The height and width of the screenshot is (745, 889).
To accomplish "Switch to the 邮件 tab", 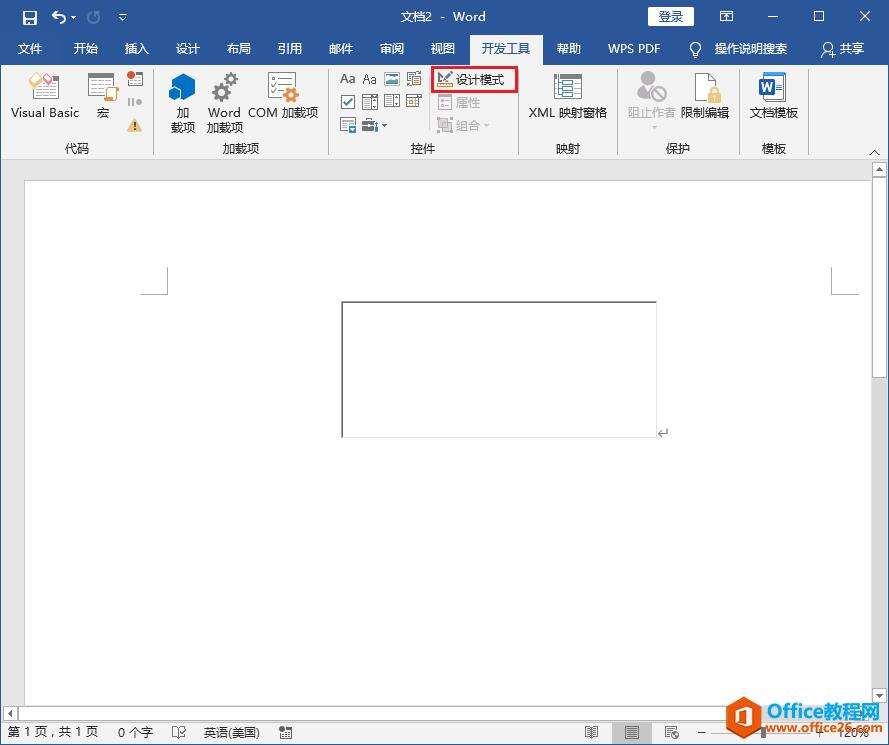I will click(340, 49).
